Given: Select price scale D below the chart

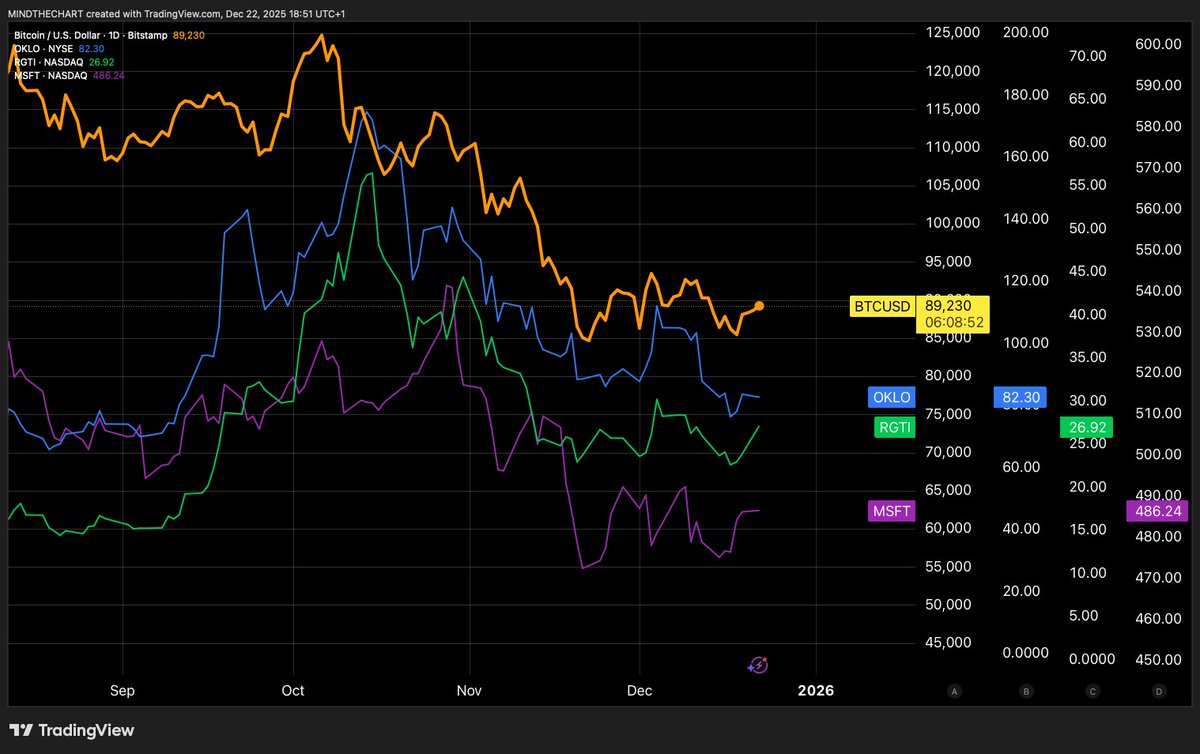Looking at the screenshot, I should pos(1158,691).
